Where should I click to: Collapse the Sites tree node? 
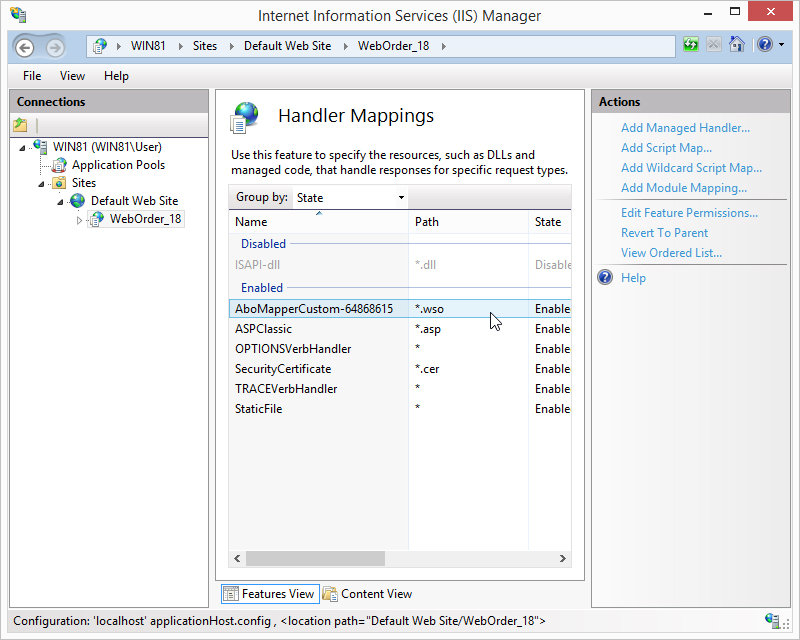(41, 184)
